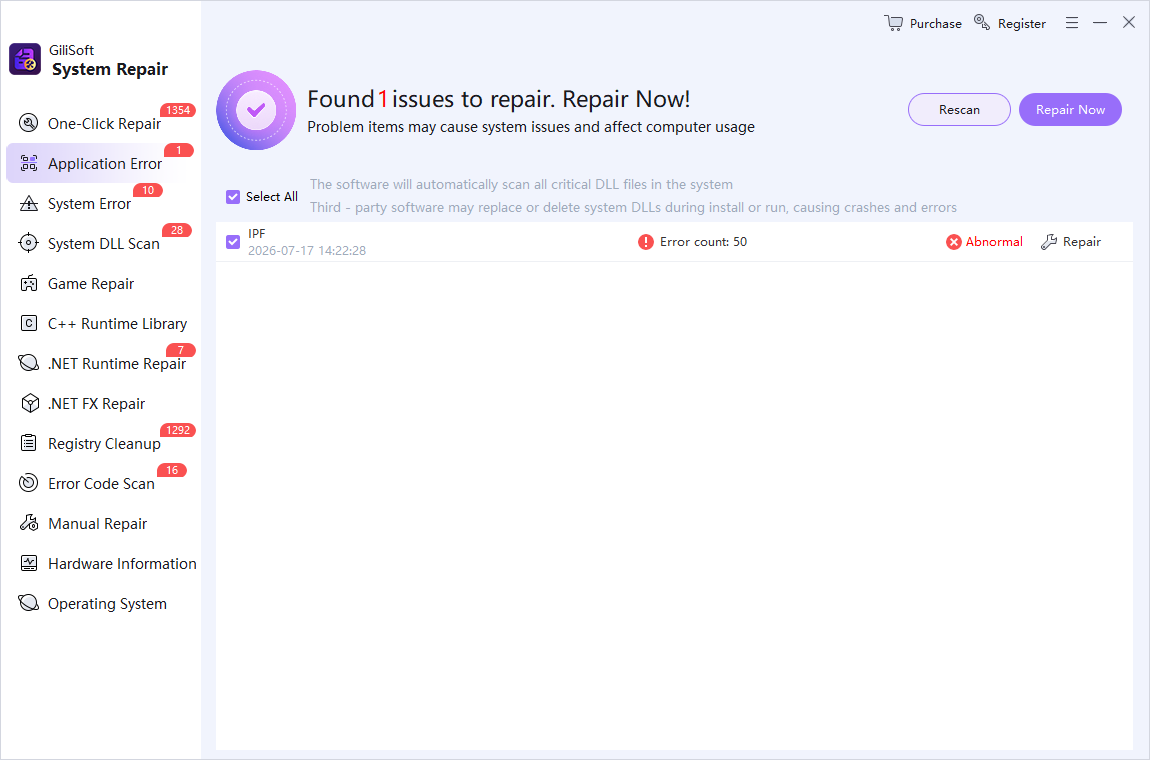Minimize the System Repair window

click(1099, 23)
